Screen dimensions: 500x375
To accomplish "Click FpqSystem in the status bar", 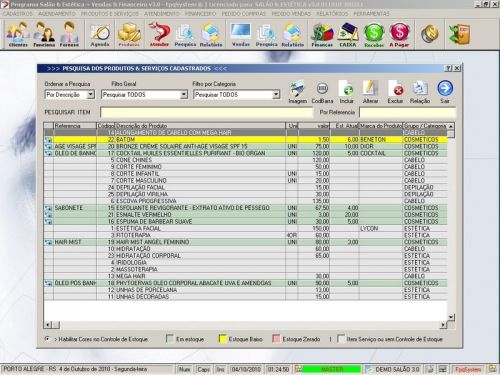I will [468, 369].
